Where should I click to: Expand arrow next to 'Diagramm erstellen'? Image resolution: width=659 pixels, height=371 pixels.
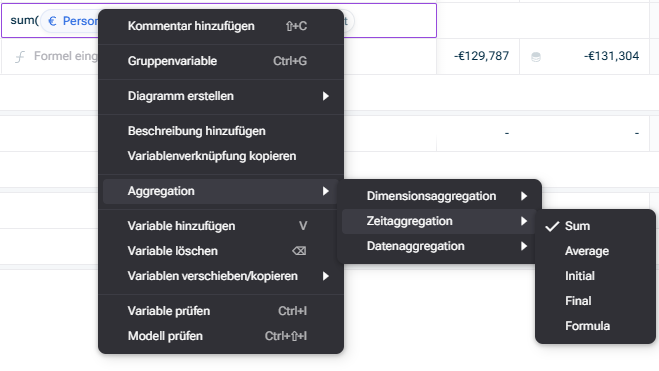[326, 96]
